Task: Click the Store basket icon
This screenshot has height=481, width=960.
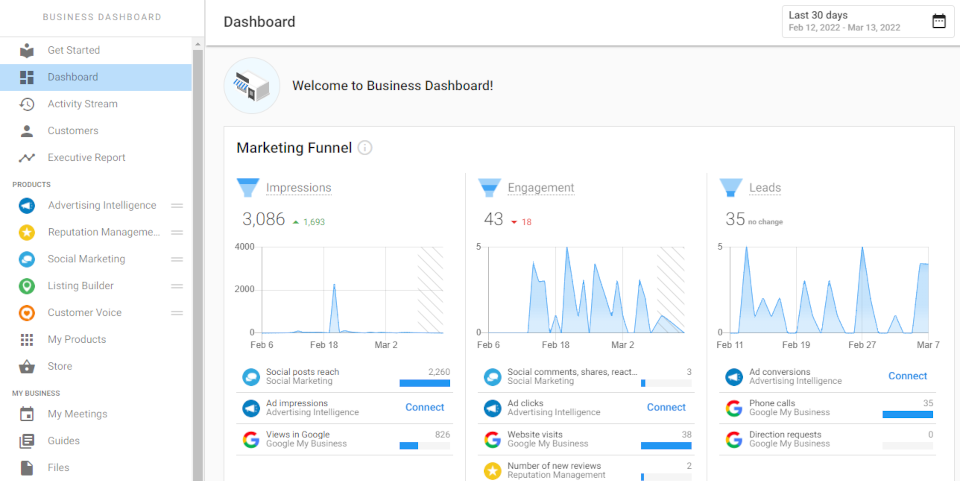Action: pos(26,367)
